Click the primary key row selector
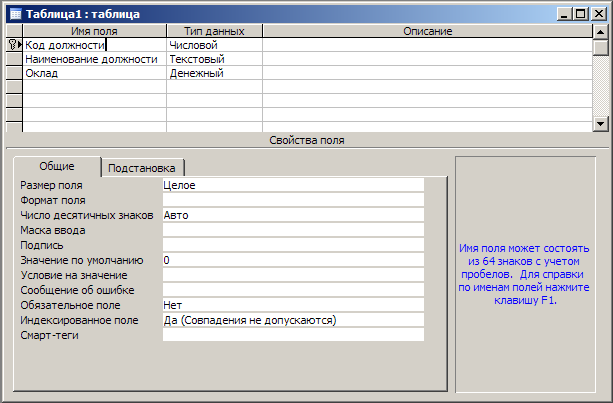 [x=14, y=45]
